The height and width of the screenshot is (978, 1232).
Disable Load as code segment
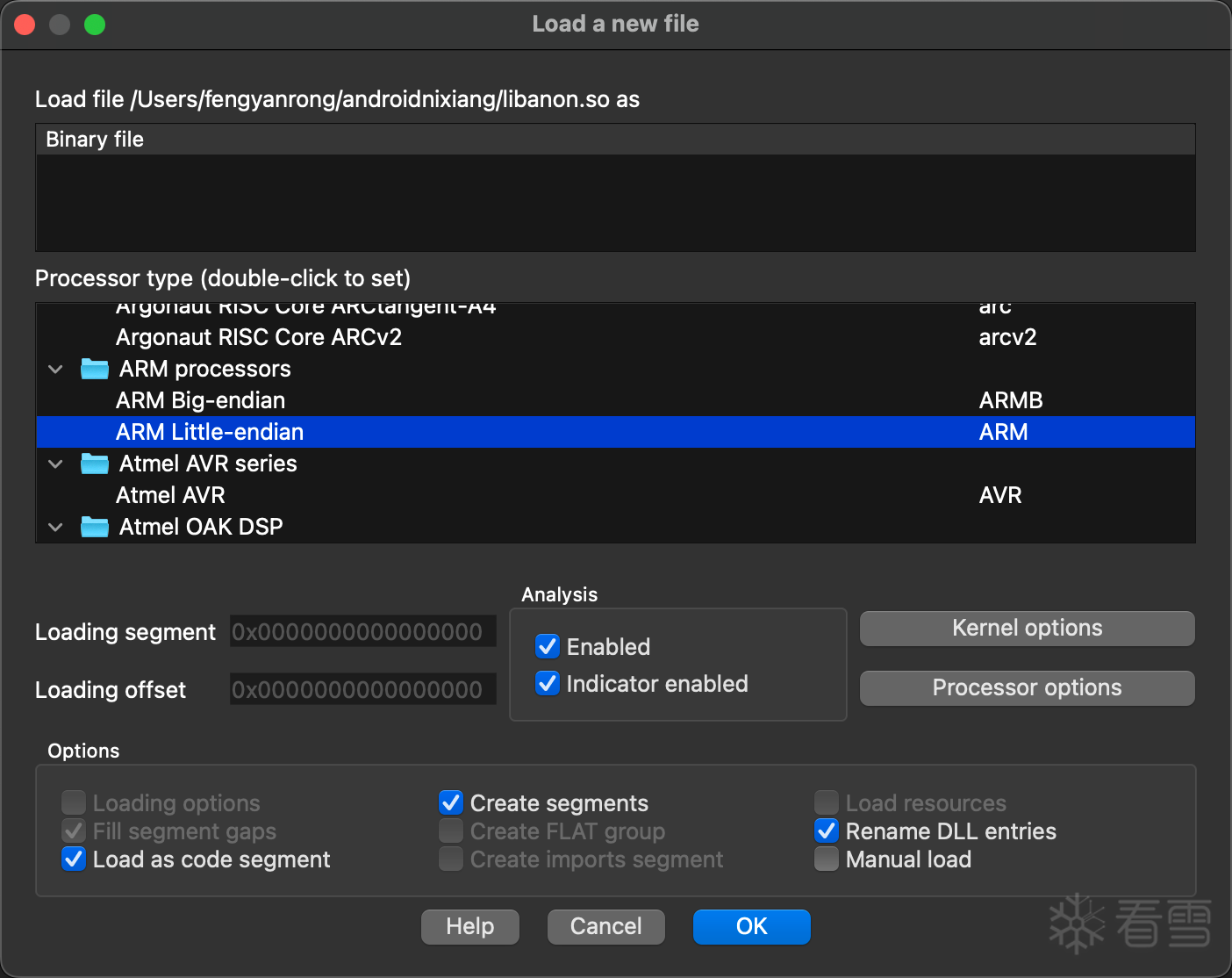(x=74, y=859)
